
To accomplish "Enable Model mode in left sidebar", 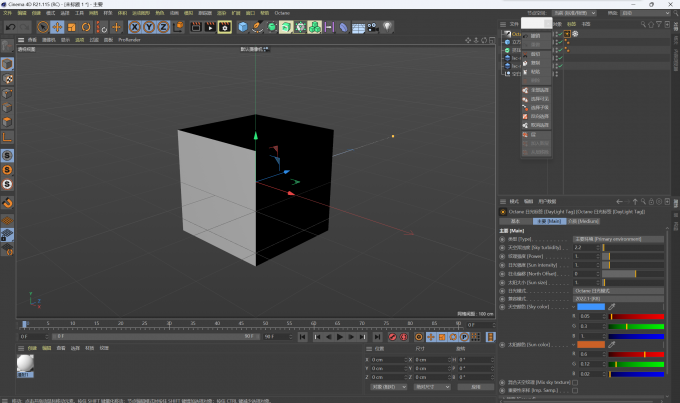I will tap(7, 64).
